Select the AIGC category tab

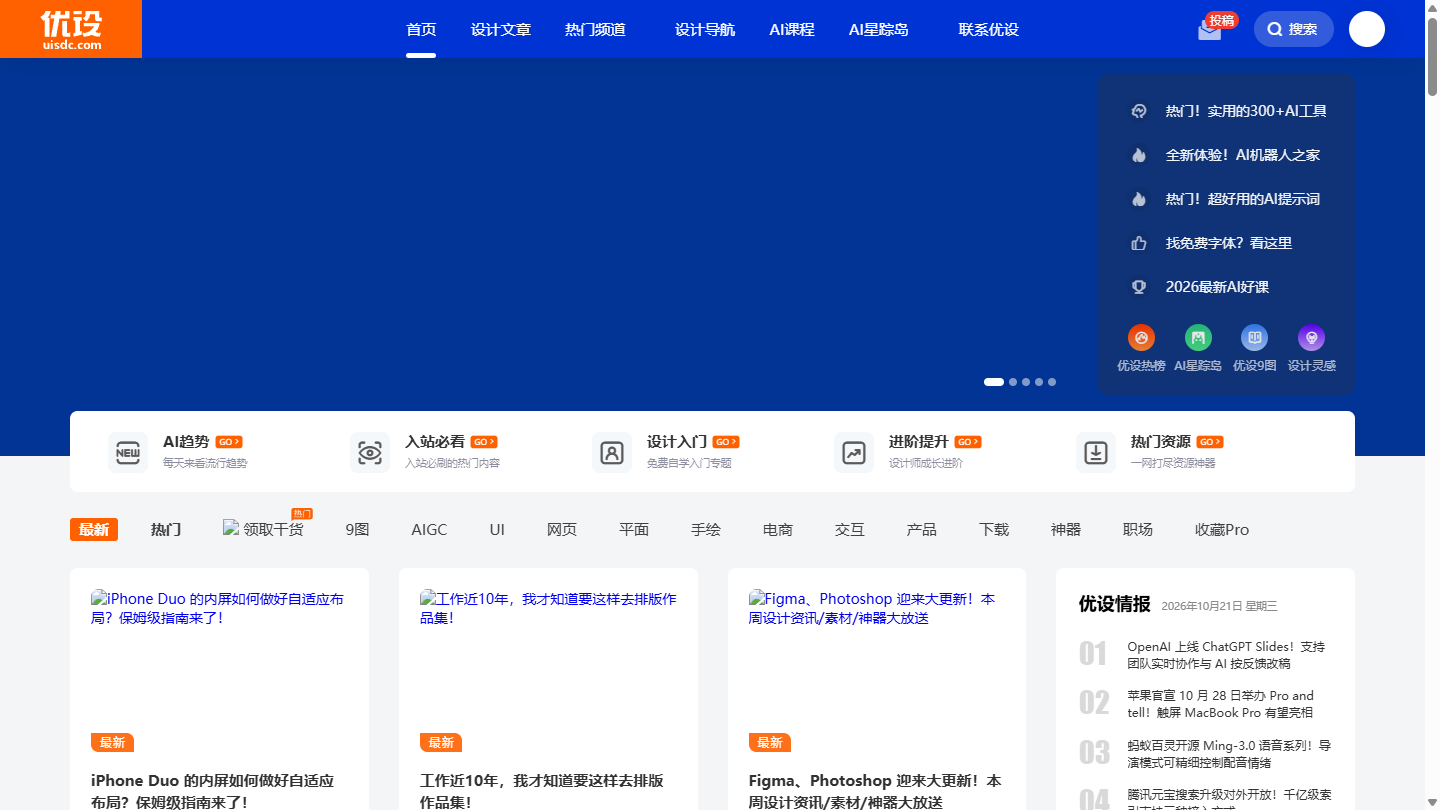[x=429, y=529]
